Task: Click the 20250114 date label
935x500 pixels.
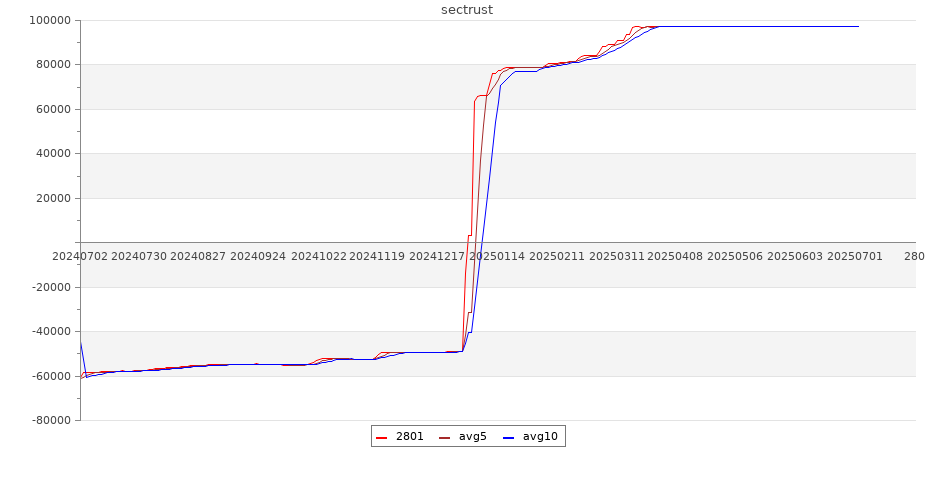Action: tap(497, 257)
